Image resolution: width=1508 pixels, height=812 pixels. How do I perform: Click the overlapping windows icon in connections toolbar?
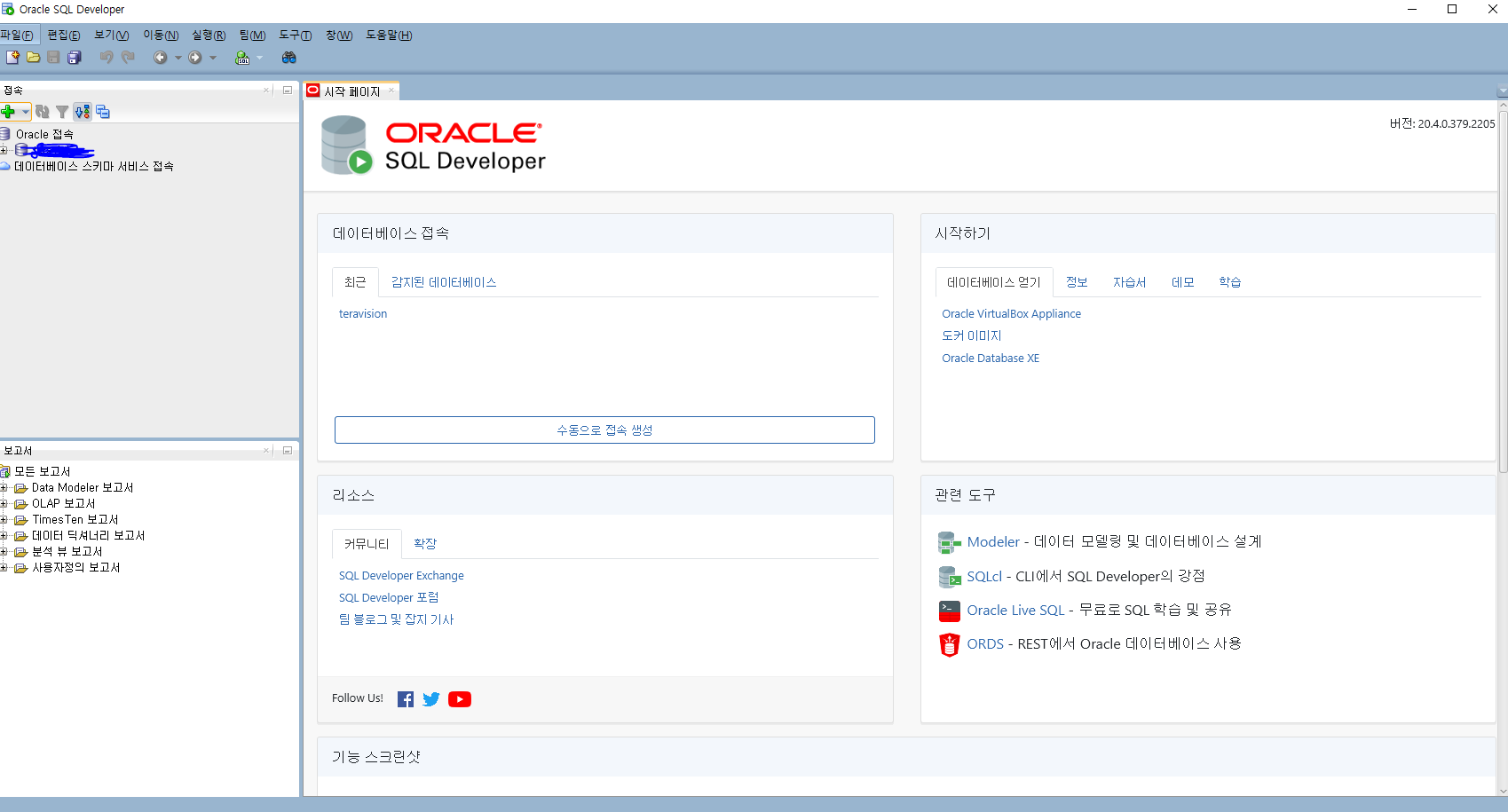pyautogui.click(x=103, y=112)
